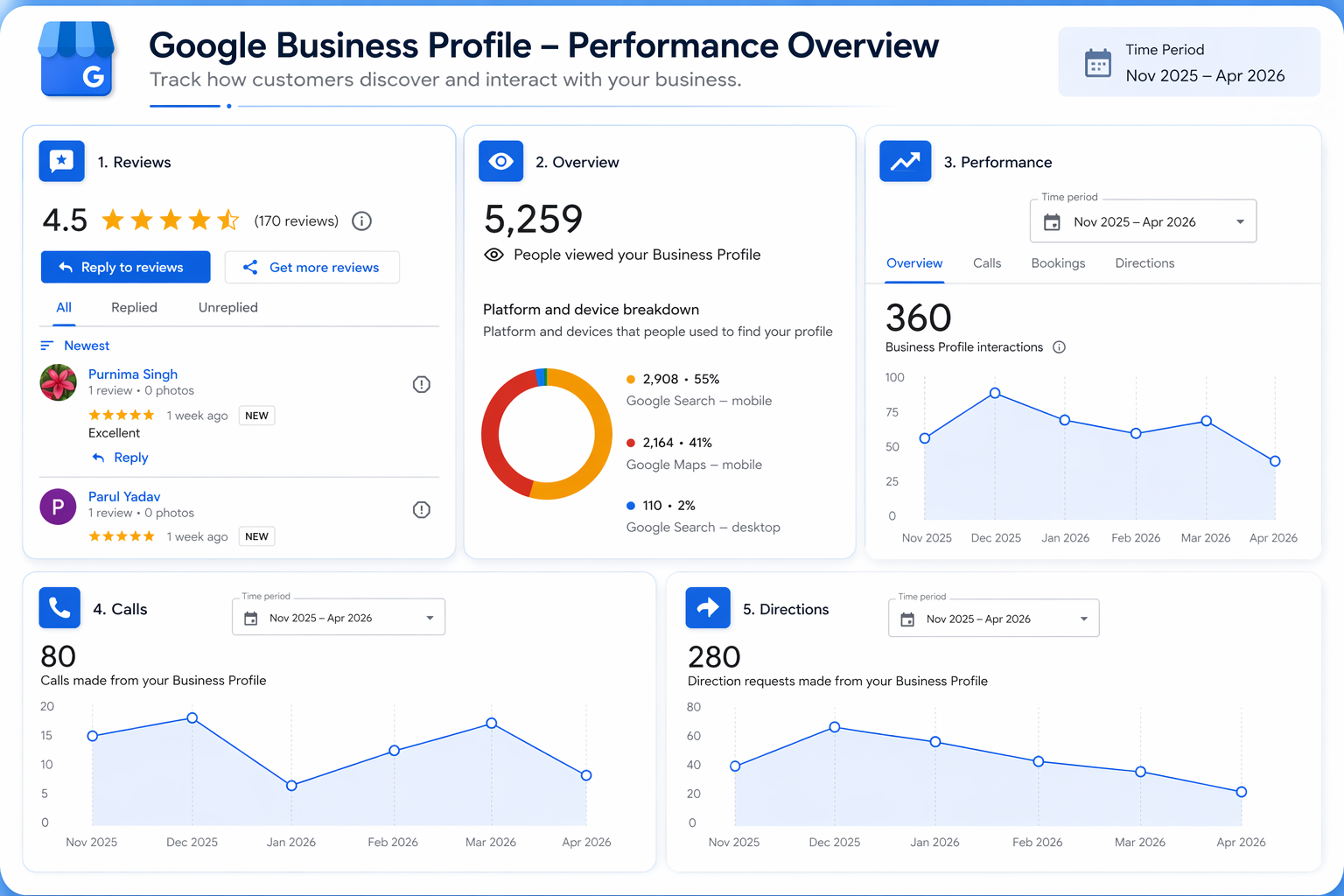This screenshot has height=896, width=1344.
Task: Click the 80 calls total
Action: click(x=59, y=656)
